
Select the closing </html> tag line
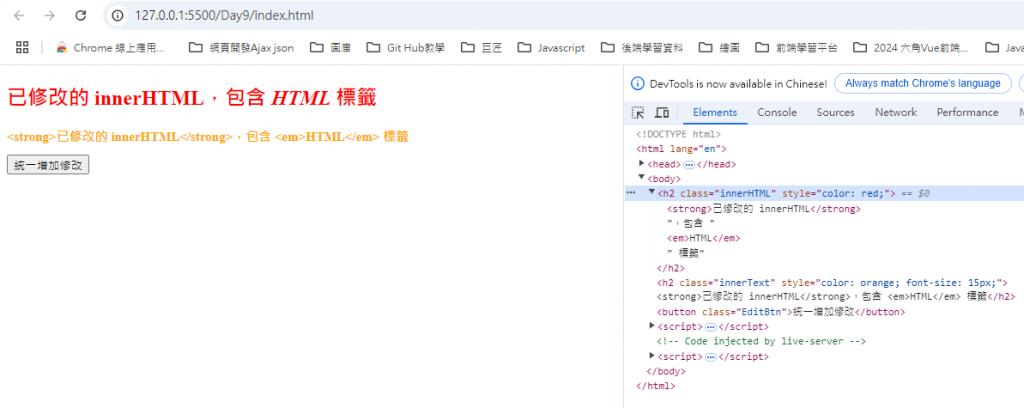655,386
